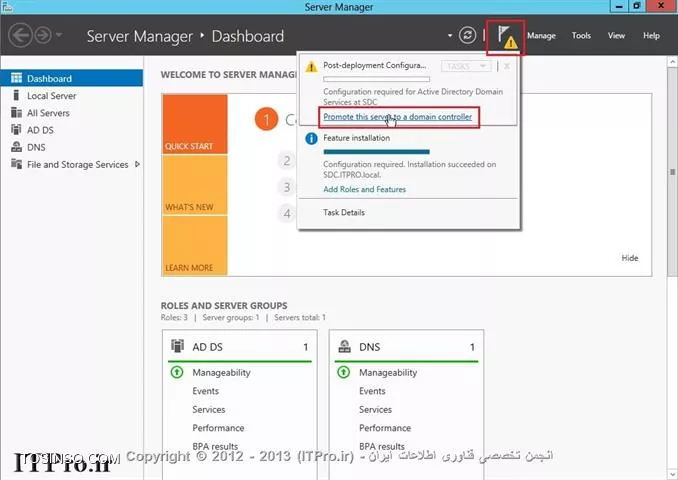The height and width of the screenshot is (480, 678).
Task: Select the QUICK START tile
Action: tap(195, 124)
